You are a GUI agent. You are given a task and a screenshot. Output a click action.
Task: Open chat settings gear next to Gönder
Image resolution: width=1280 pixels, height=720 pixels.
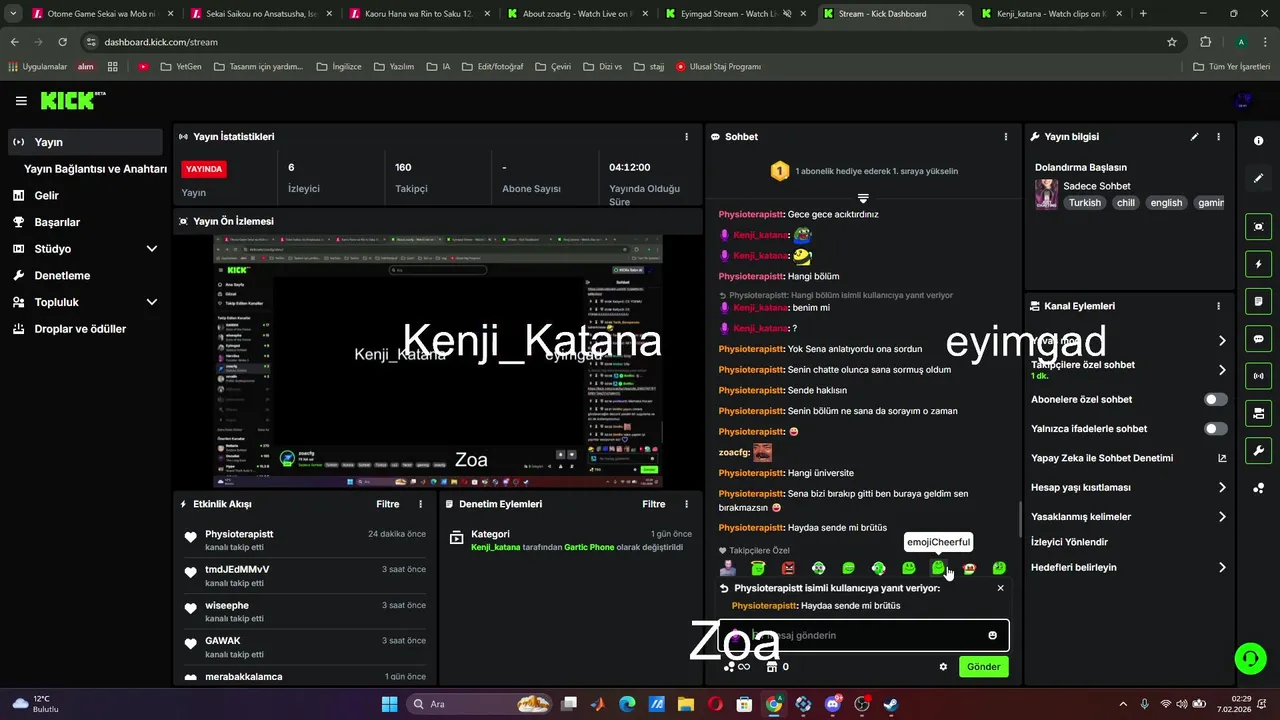pos(943,667)
